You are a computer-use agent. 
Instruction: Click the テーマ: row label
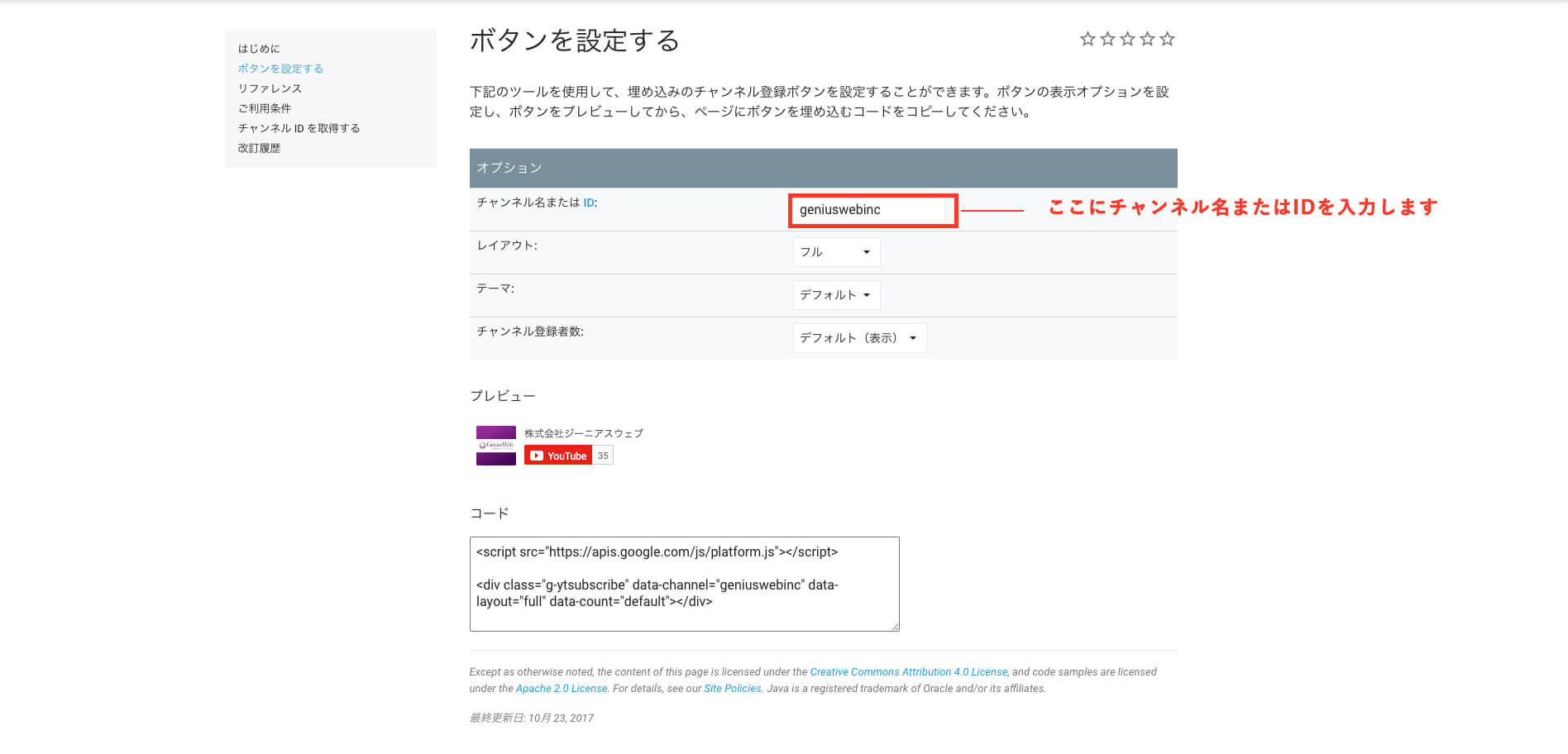(495, 289)
